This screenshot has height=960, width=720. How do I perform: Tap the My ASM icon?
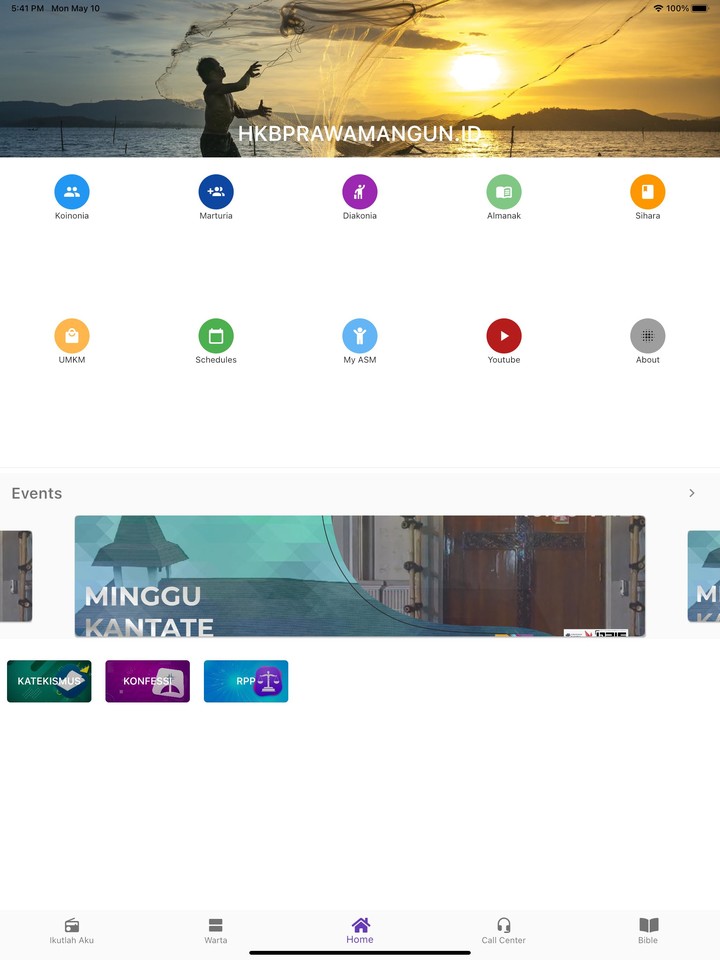(359, 336)
